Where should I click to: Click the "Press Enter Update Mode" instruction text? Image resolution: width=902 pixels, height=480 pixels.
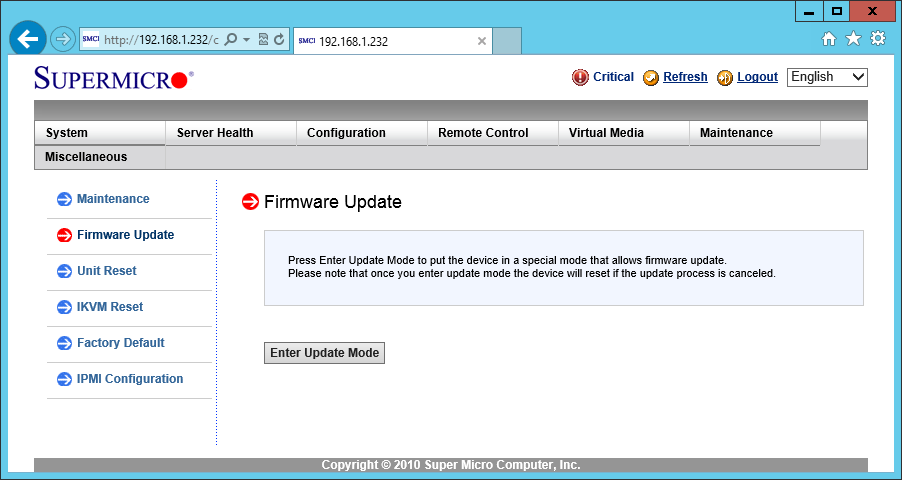pos(507,260)
